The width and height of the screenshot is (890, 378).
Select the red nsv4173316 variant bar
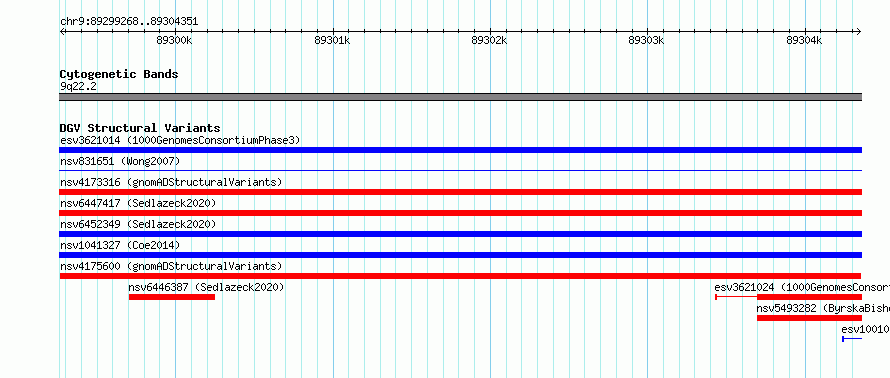460,192
